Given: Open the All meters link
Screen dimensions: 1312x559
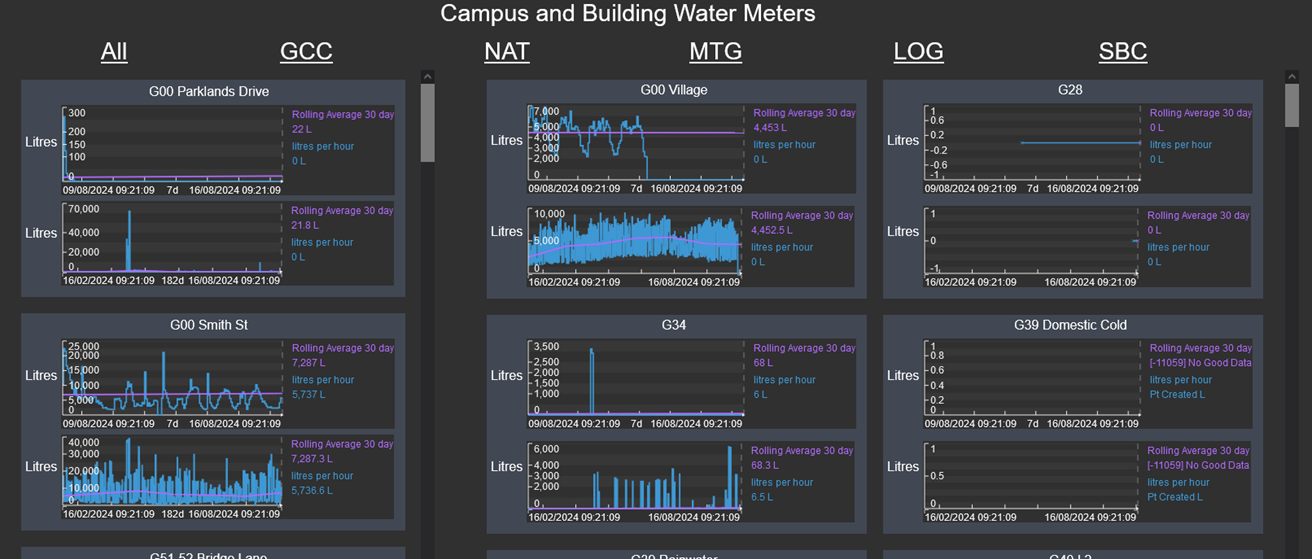Looking at the screenshot, I should click(x=114, y=52).
